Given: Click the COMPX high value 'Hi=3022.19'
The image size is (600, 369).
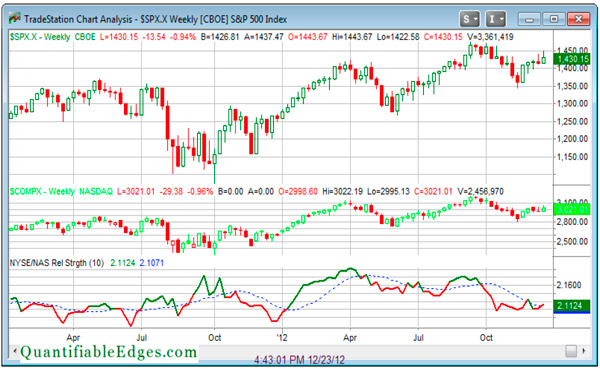Looking at the screenshot, I should click(342, 191).
